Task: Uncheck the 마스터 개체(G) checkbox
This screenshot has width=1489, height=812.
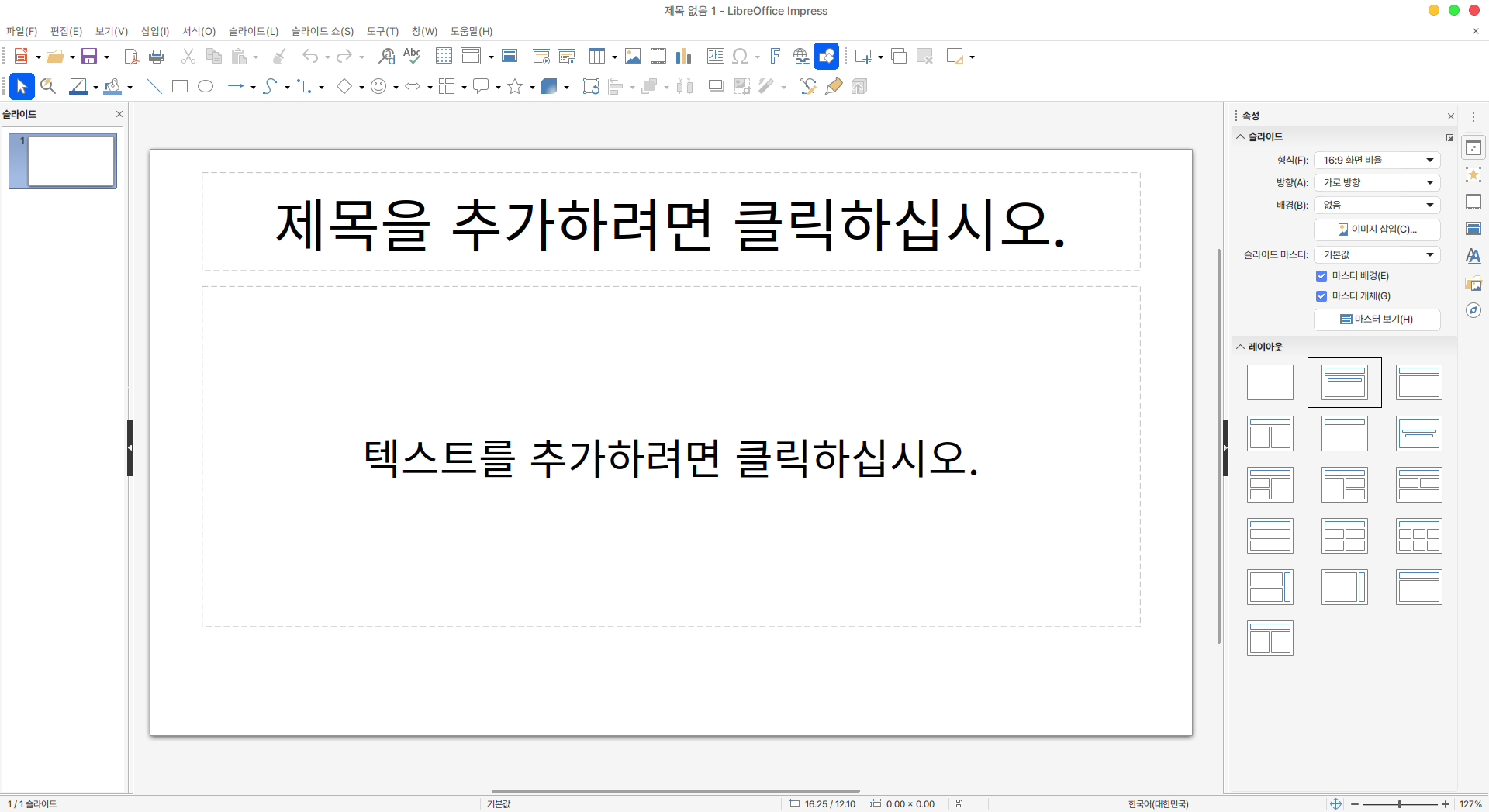Action: click(x=1321, y=296)
